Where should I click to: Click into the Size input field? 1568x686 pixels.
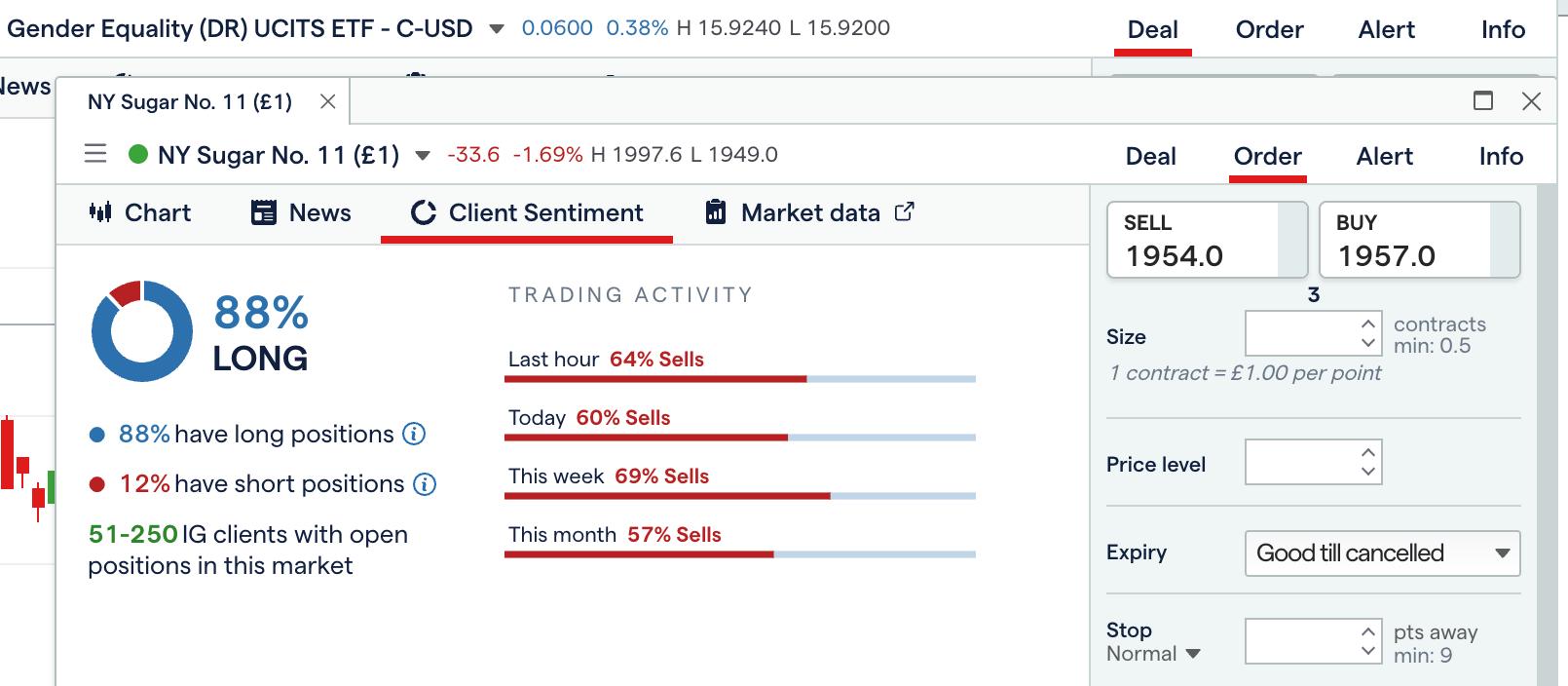(x=1302, y=333)
